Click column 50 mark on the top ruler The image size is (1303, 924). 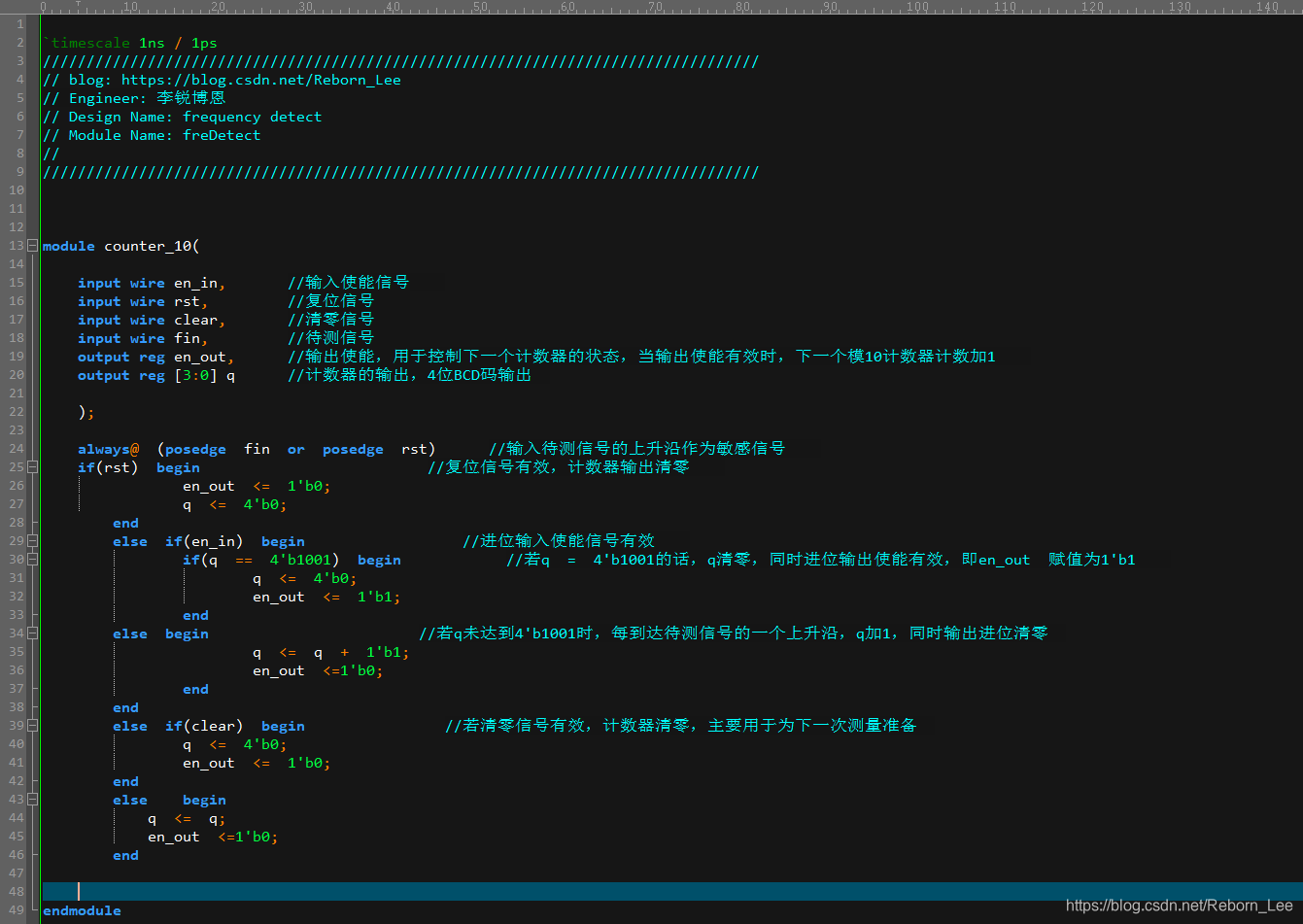(480, 7)
